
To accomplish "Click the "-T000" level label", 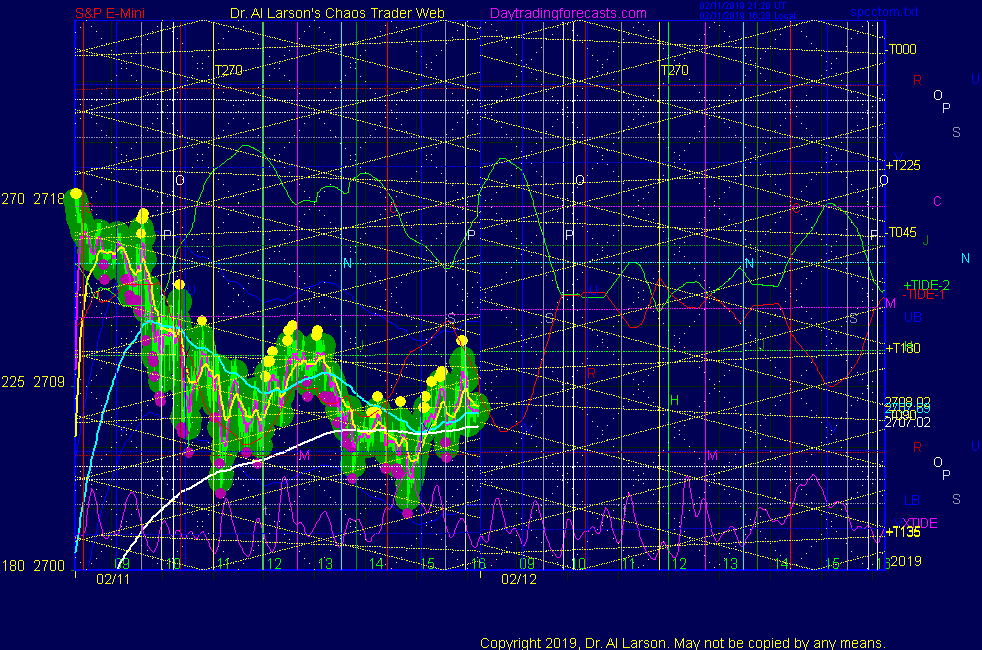I will (x=901, y=49).
